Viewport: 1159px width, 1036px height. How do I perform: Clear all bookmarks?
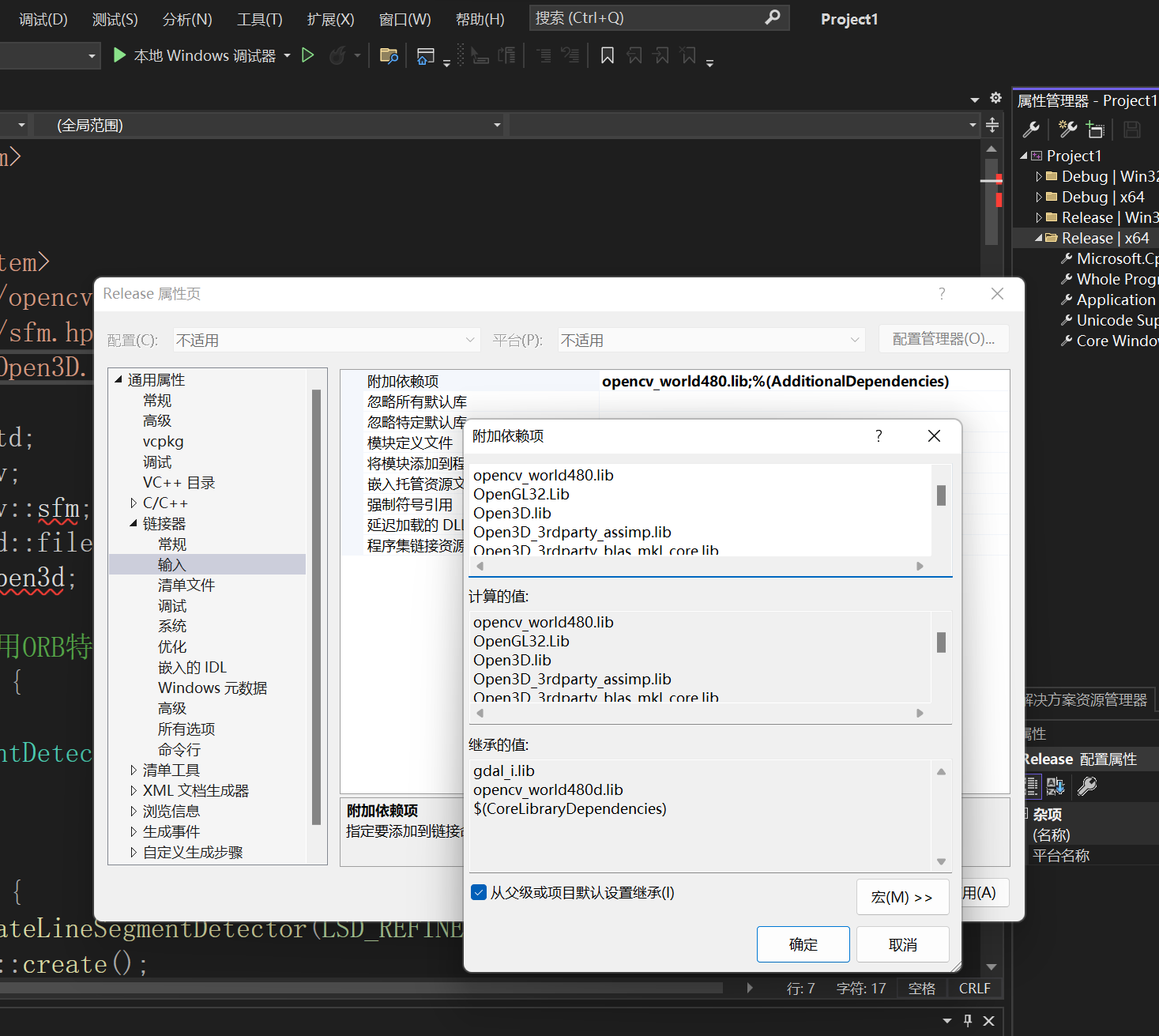(x=687, y=55)
